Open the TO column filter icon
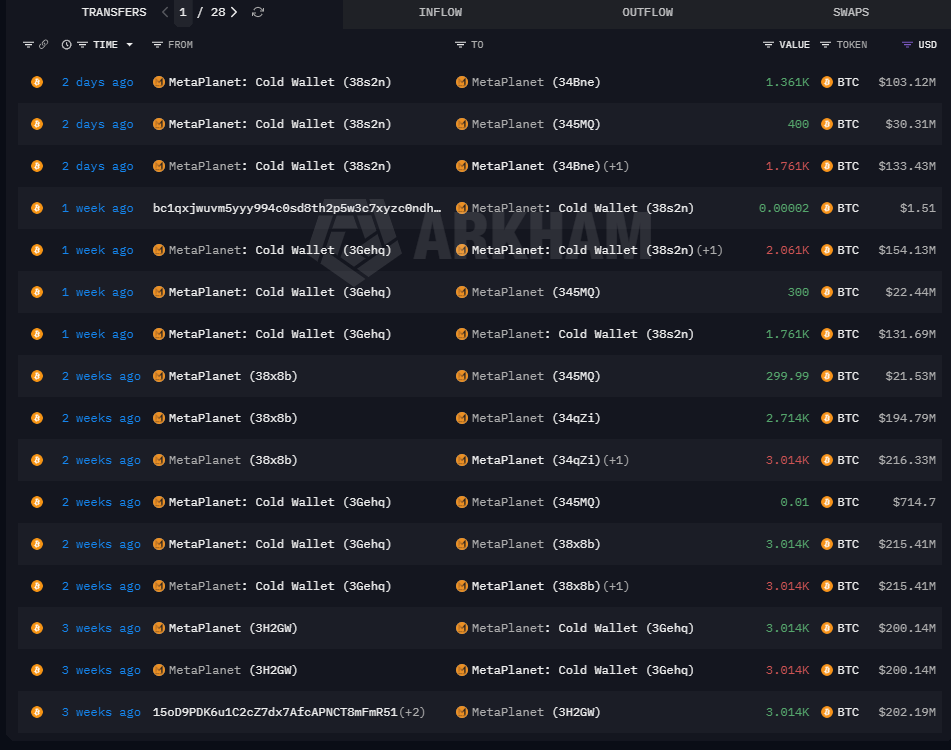951x750 pixels. (x=460, y=45)
